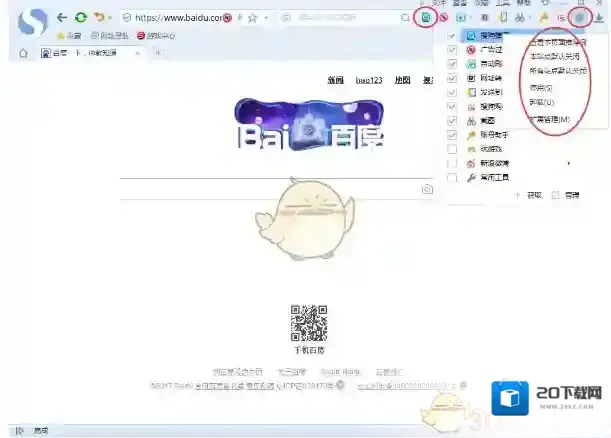Click the orange undo closed-tab arrow

(100, 18)
